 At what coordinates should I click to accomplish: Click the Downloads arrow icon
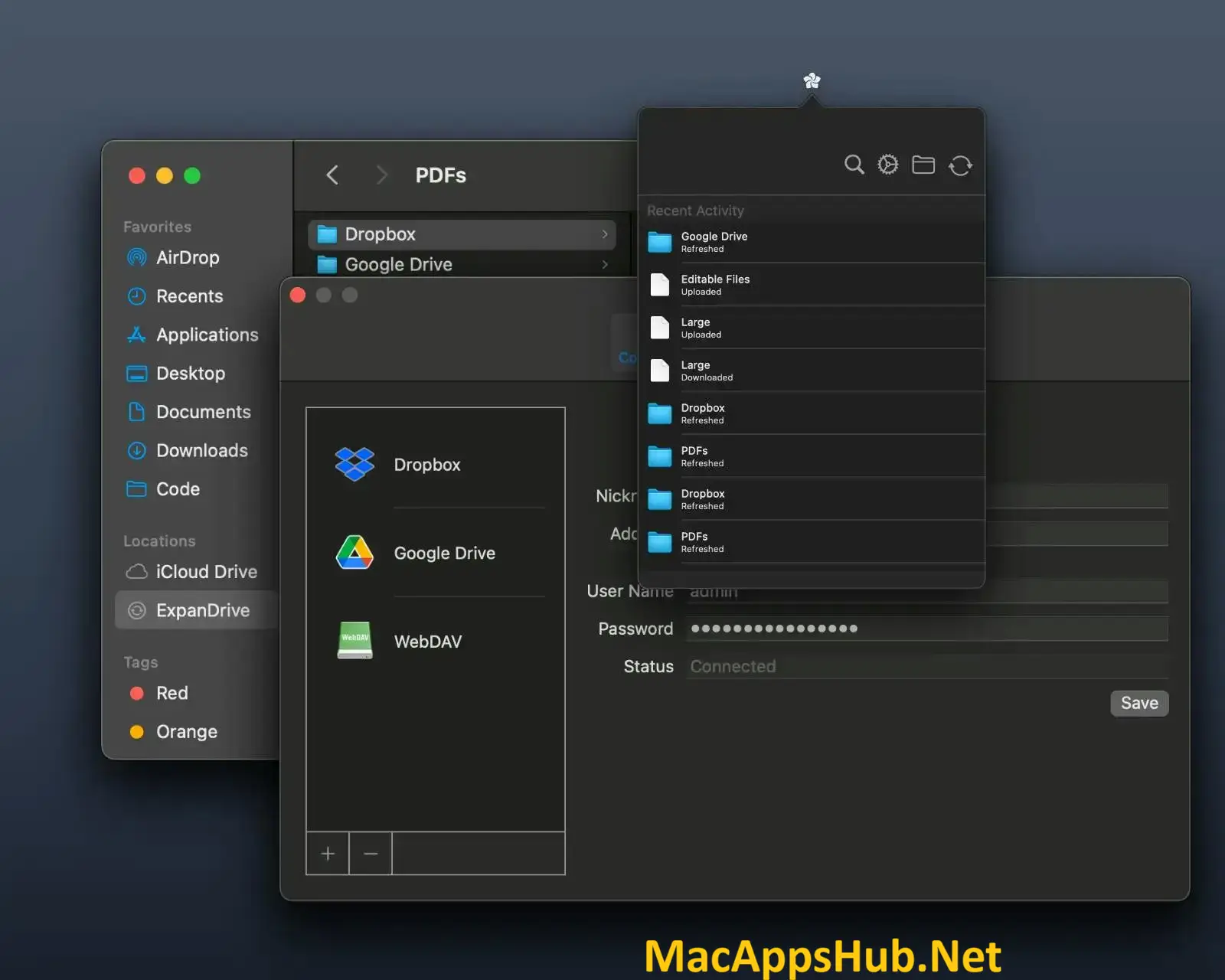[136, 450]
